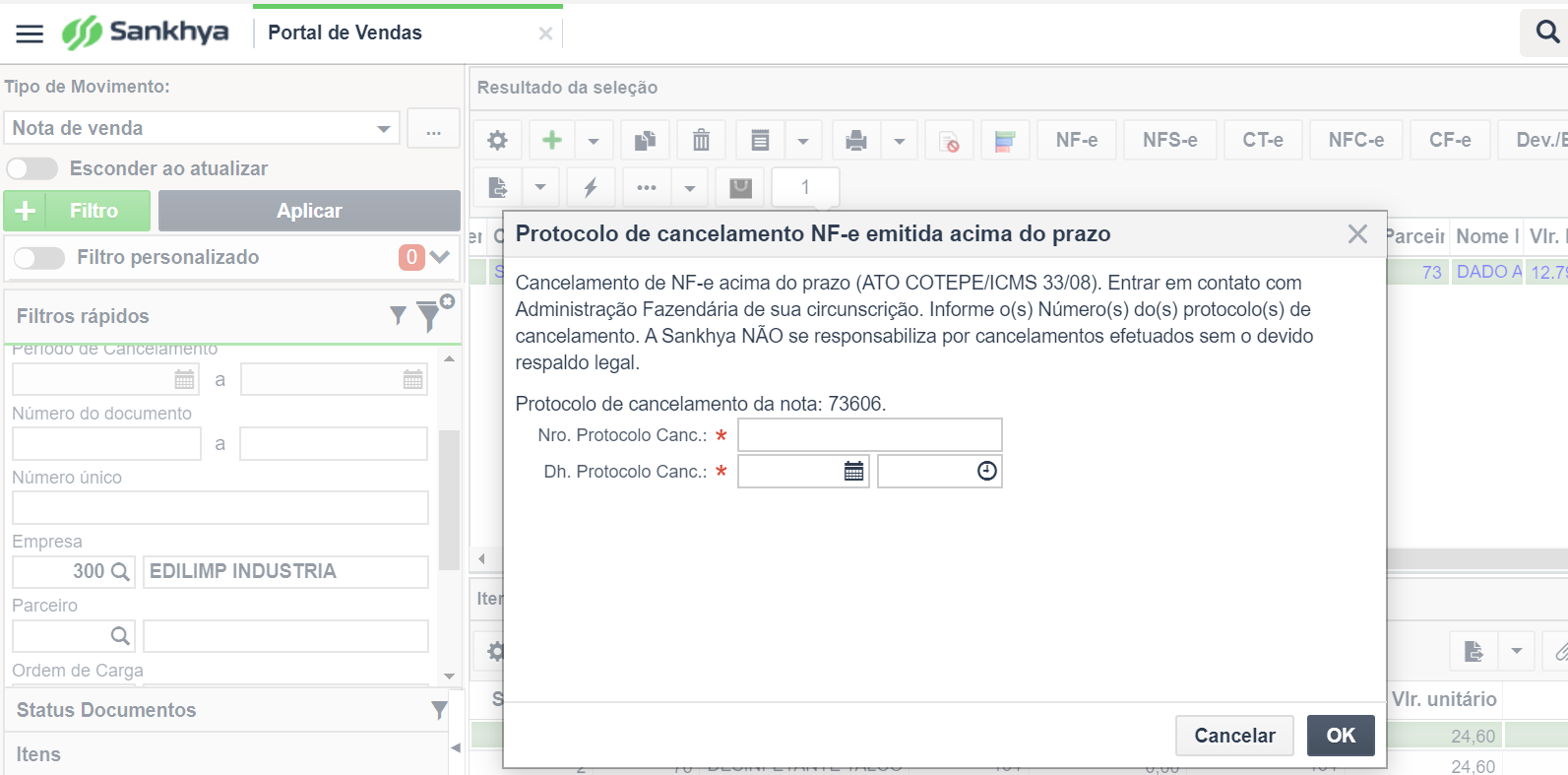The height and width of the screenshot is (775, 1568).
Task: Click the NFS-e button
Action: pyautogui.click(x=1170, y=141)
